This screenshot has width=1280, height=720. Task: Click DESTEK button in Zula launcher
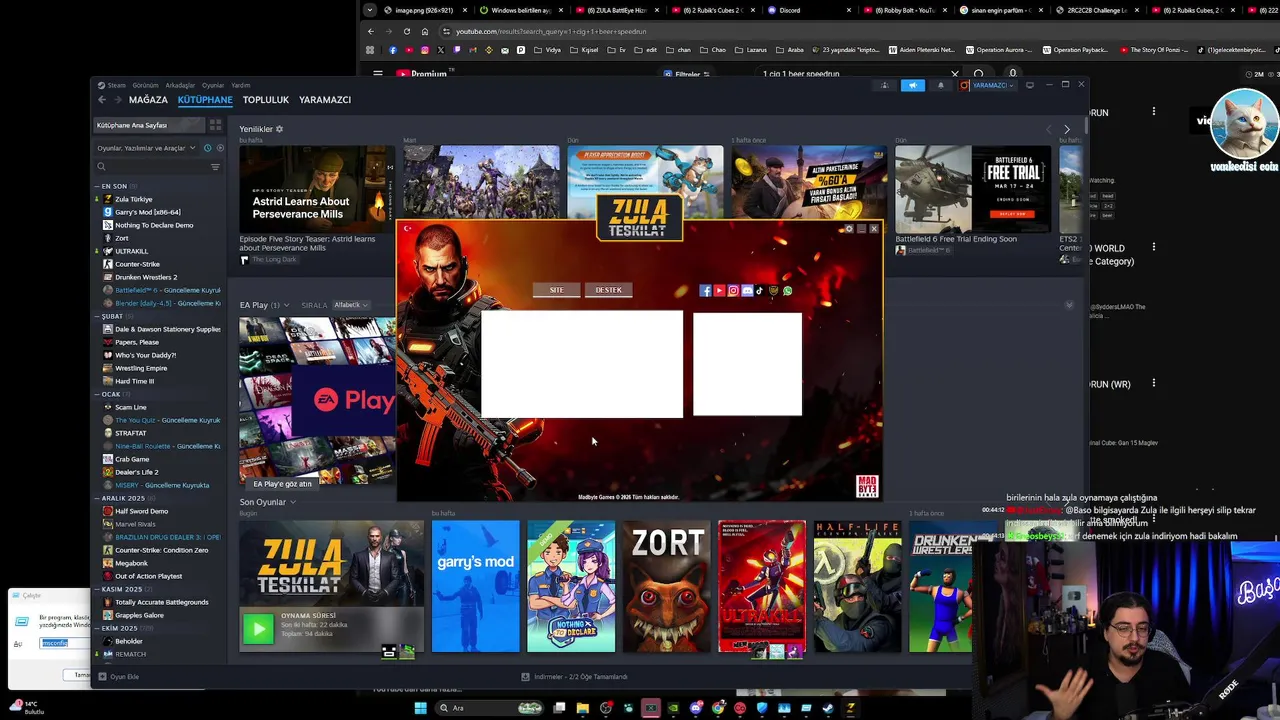[608, 290]
